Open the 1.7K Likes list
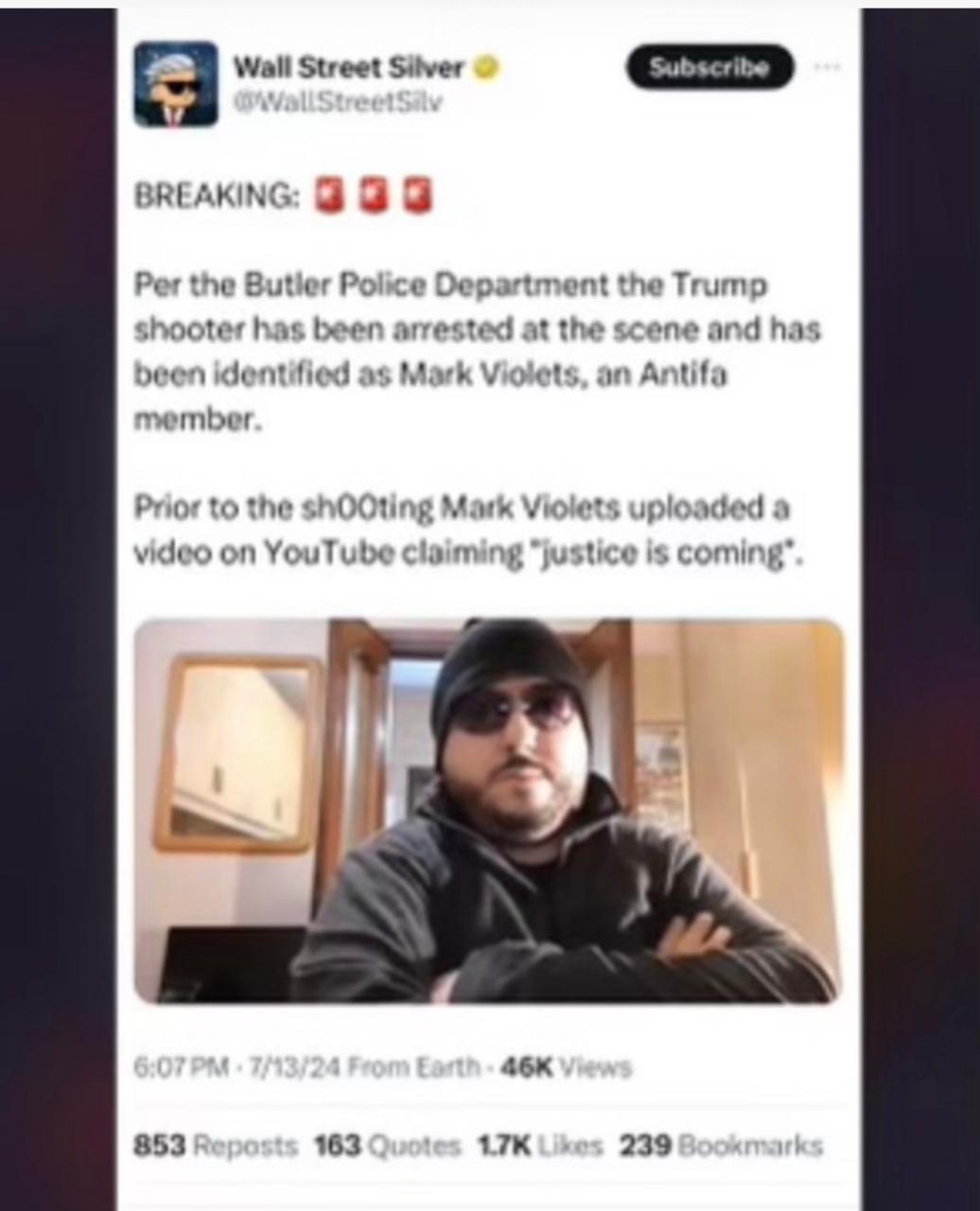 540,1146
